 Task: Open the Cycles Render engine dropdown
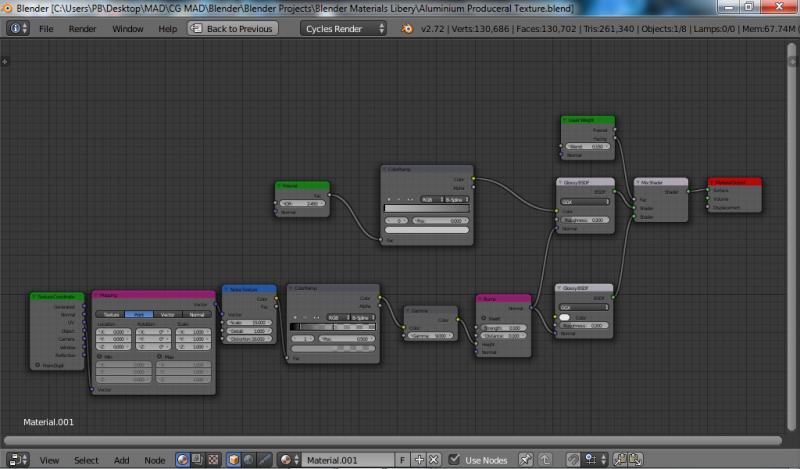[344, 29]
